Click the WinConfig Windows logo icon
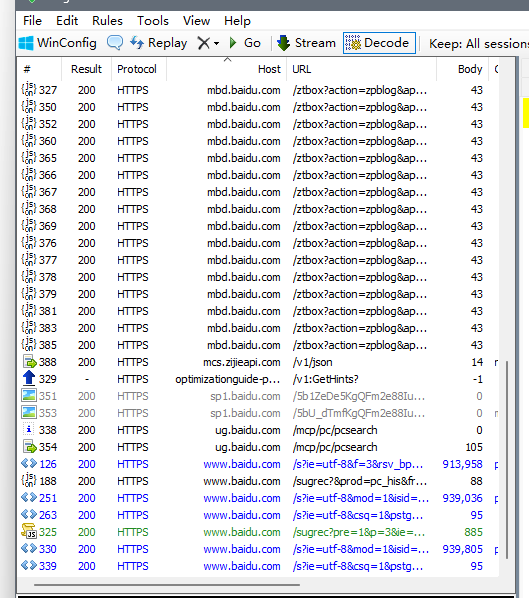Screen dimensions: 529x598 (x=26, y=43)
